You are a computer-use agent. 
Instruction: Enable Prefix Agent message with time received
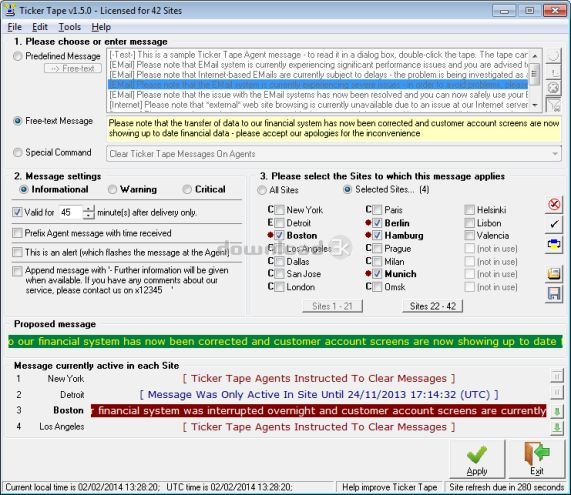(17, 233)
